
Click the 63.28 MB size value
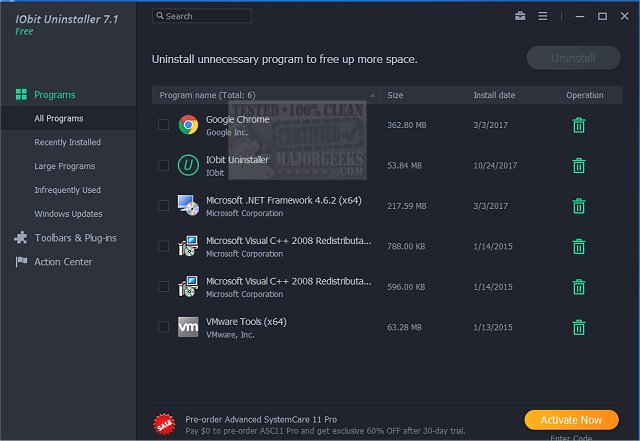point(404,327)
